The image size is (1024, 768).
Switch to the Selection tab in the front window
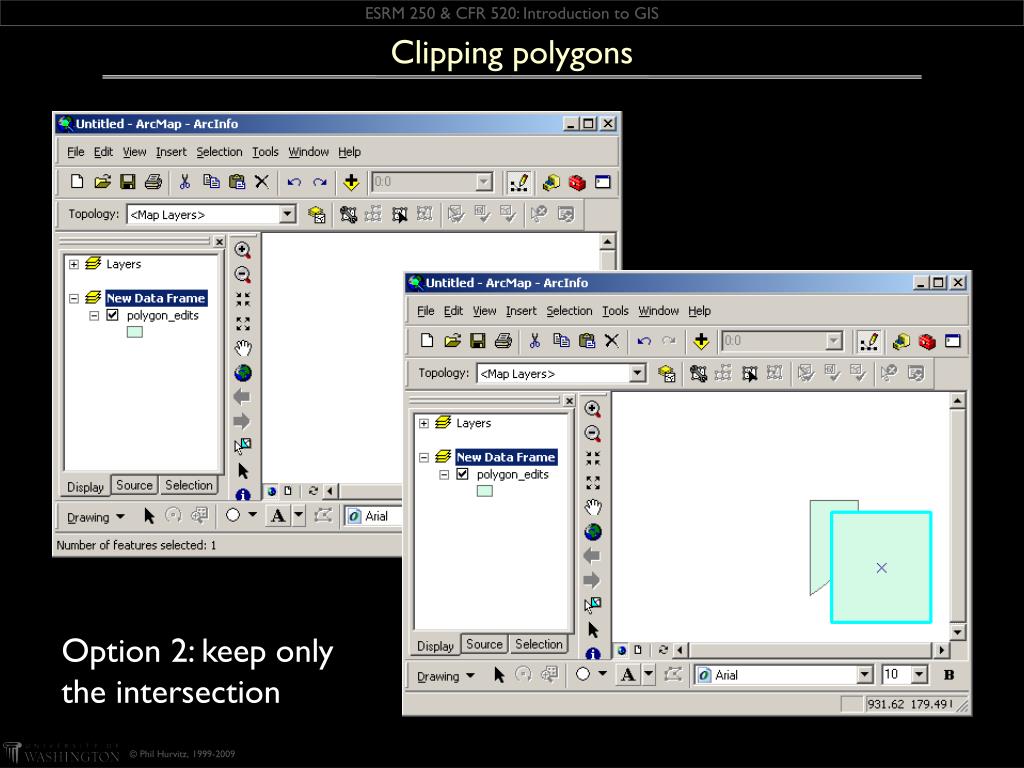(539, 645)
